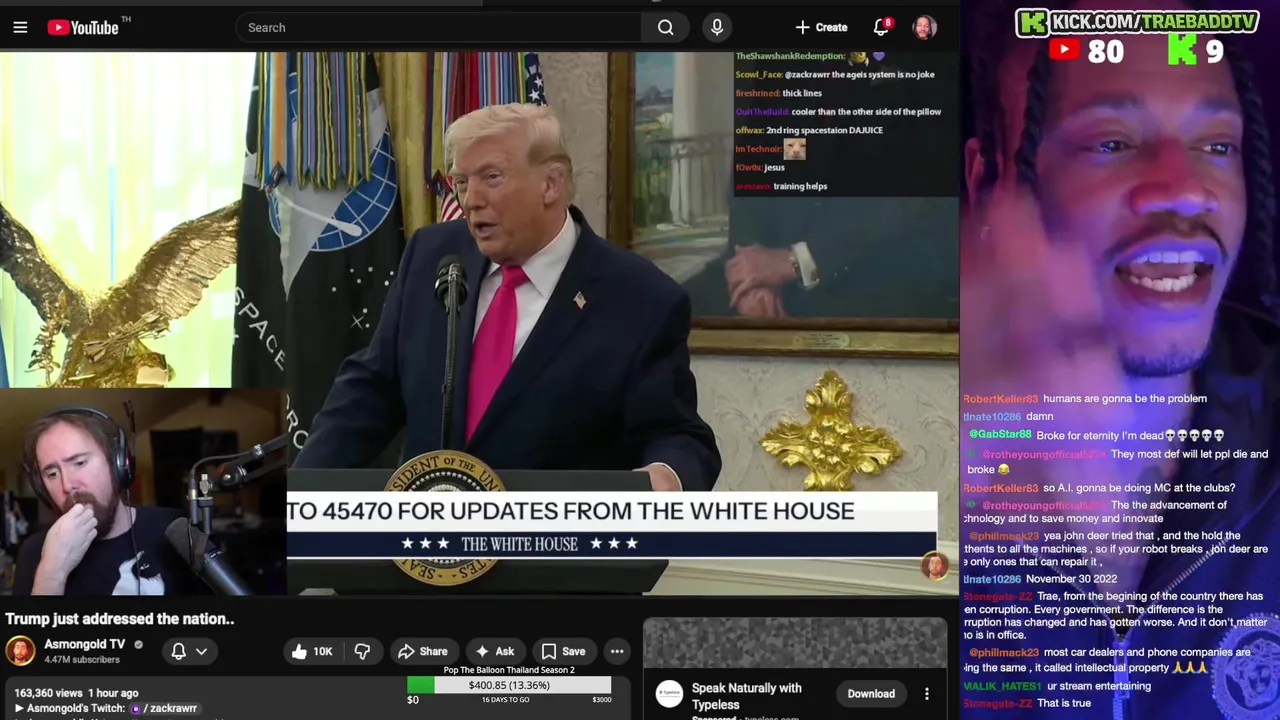
Task: Open the Create menu
Action: pyautogui.click(x=821, y=27)
